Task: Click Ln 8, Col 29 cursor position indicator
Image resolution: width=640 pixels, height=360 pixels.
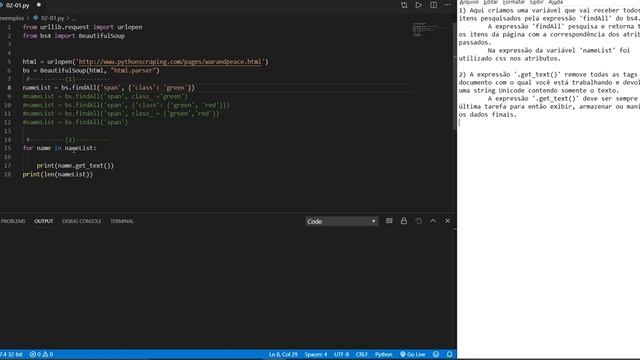Action: click(283, 354)
